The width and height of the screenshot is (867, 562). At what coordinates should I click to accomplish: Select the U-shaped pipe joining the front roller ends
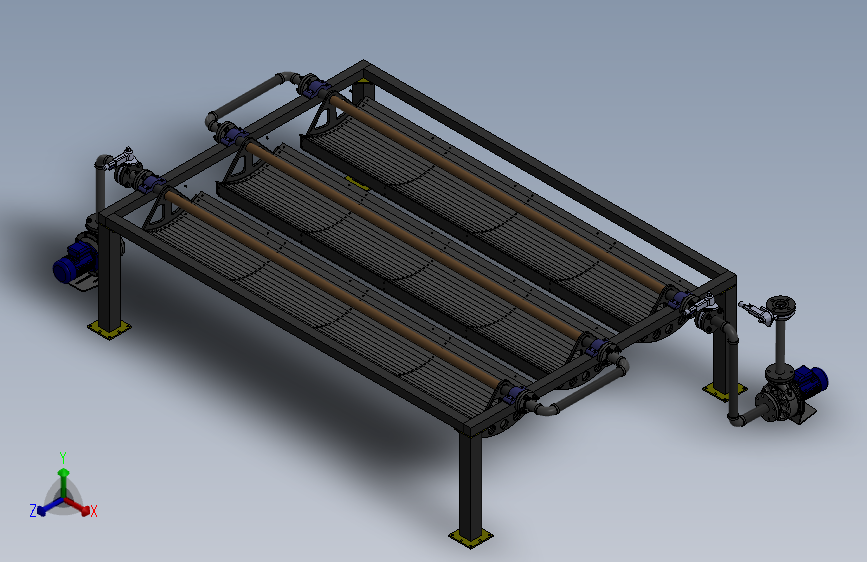pyautogui.click(x=579, y=387)
